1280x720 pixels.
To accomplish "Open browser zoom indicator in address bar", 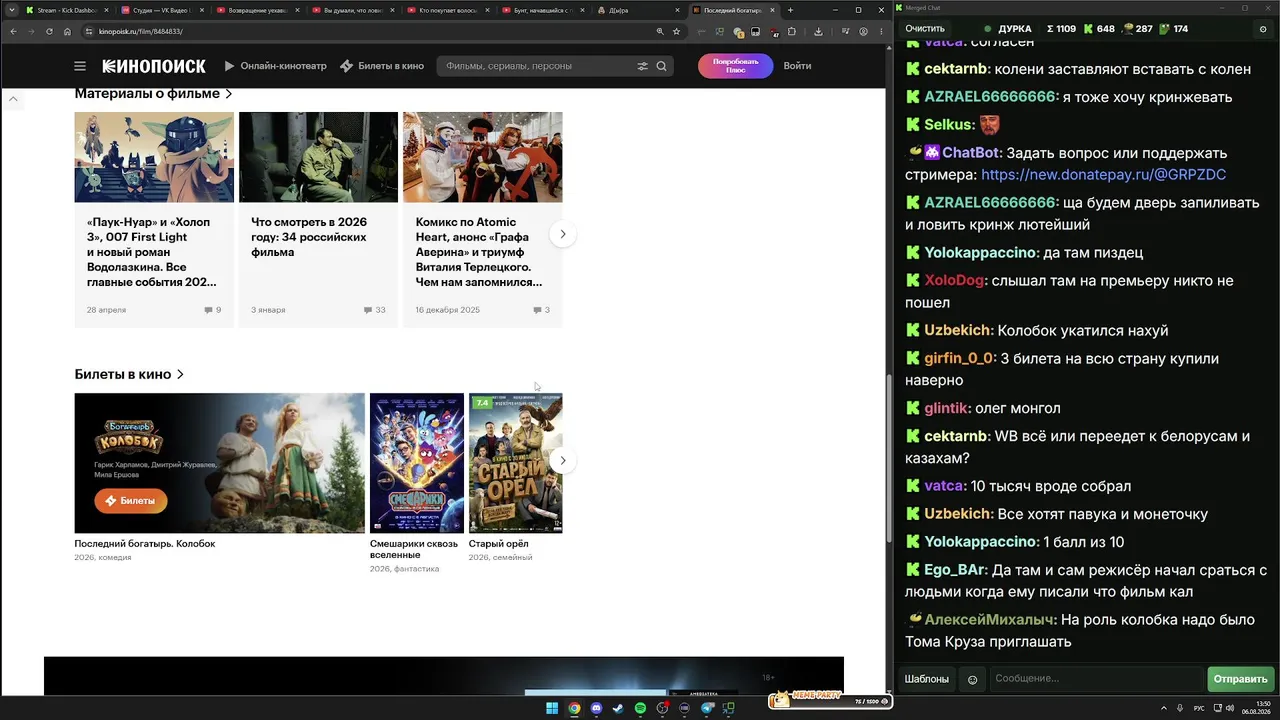I will point(660,31).
